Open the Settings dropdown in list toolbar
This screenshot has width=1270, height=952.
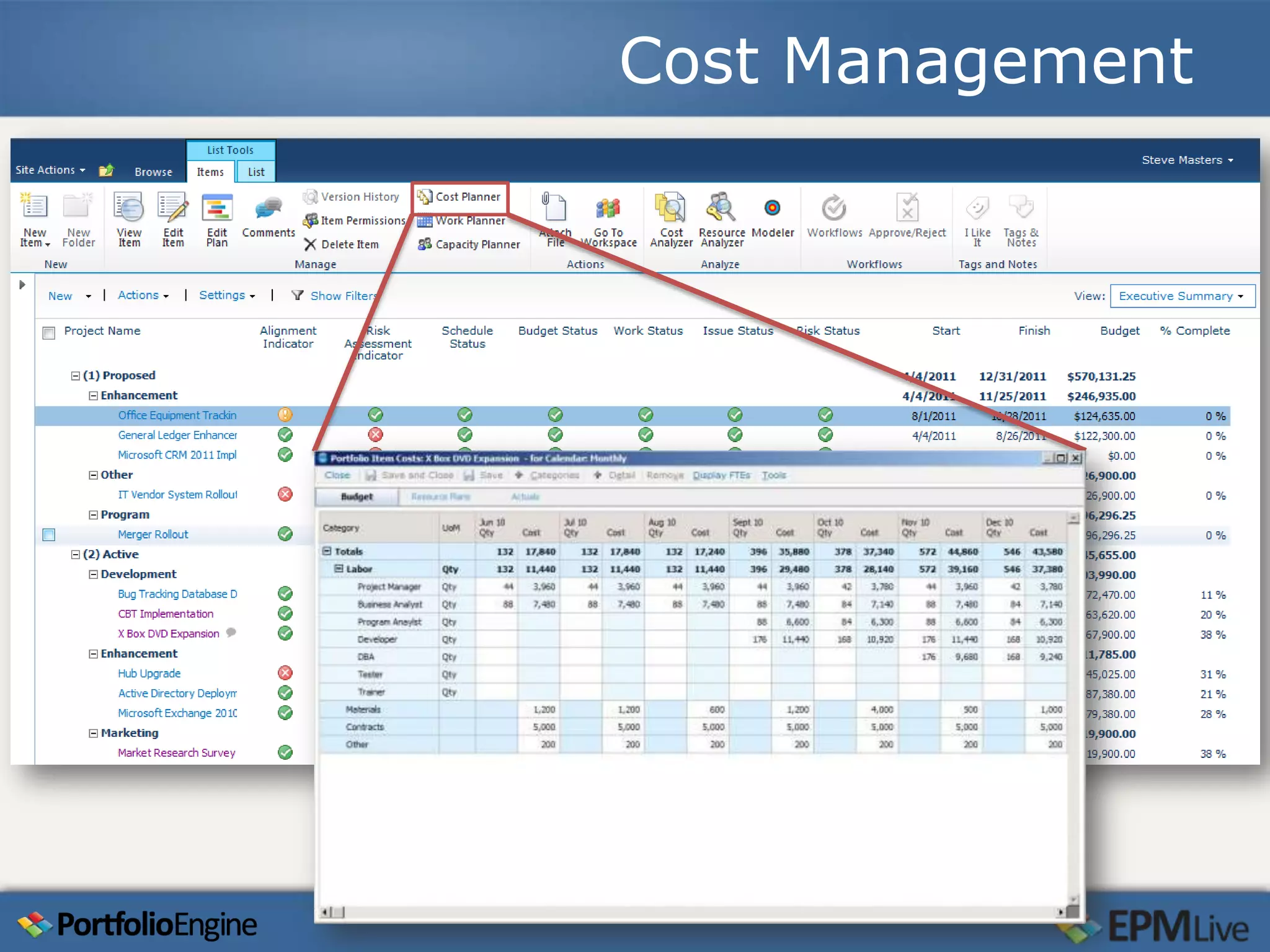(227, 295)
